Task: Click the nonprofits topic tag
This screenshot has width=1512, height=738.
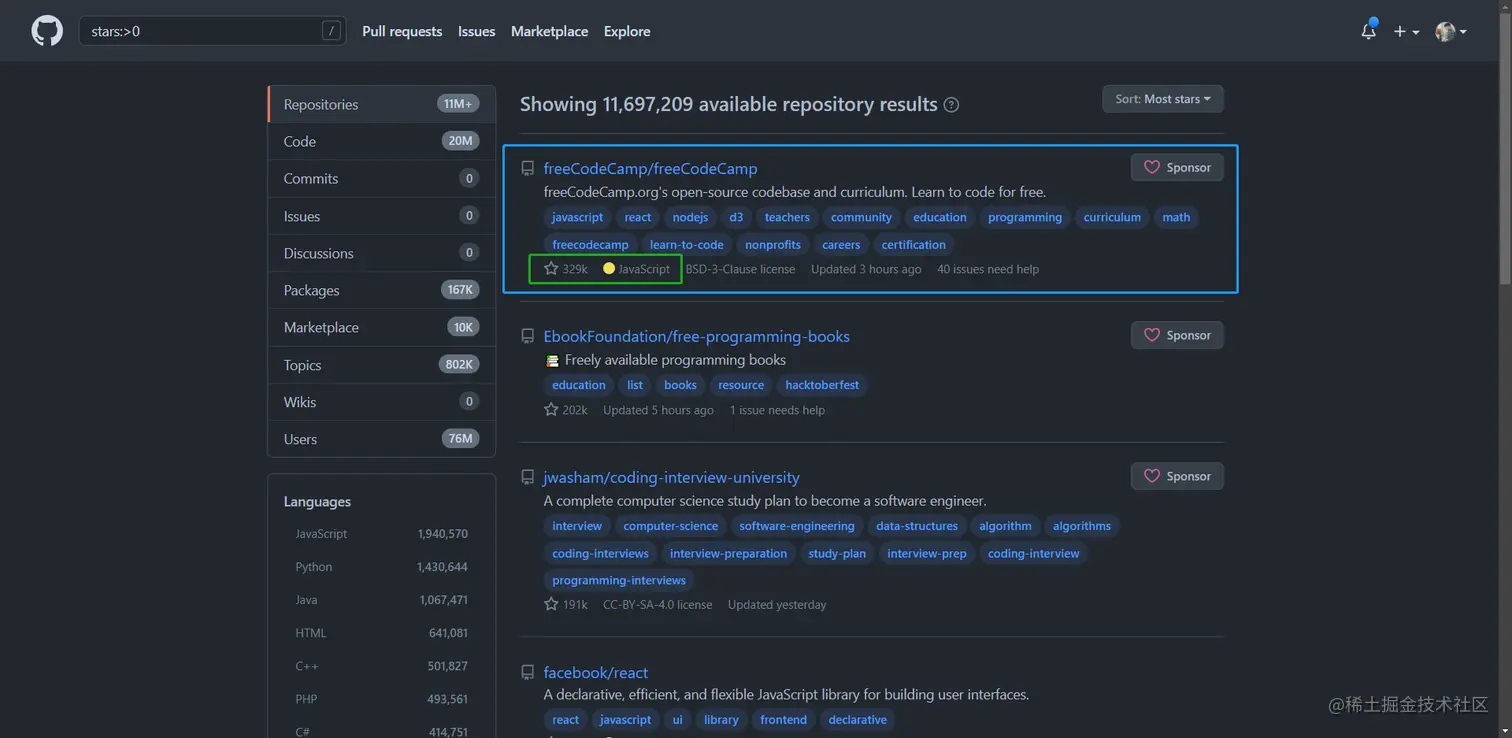Action: click(x=773, y=244)
